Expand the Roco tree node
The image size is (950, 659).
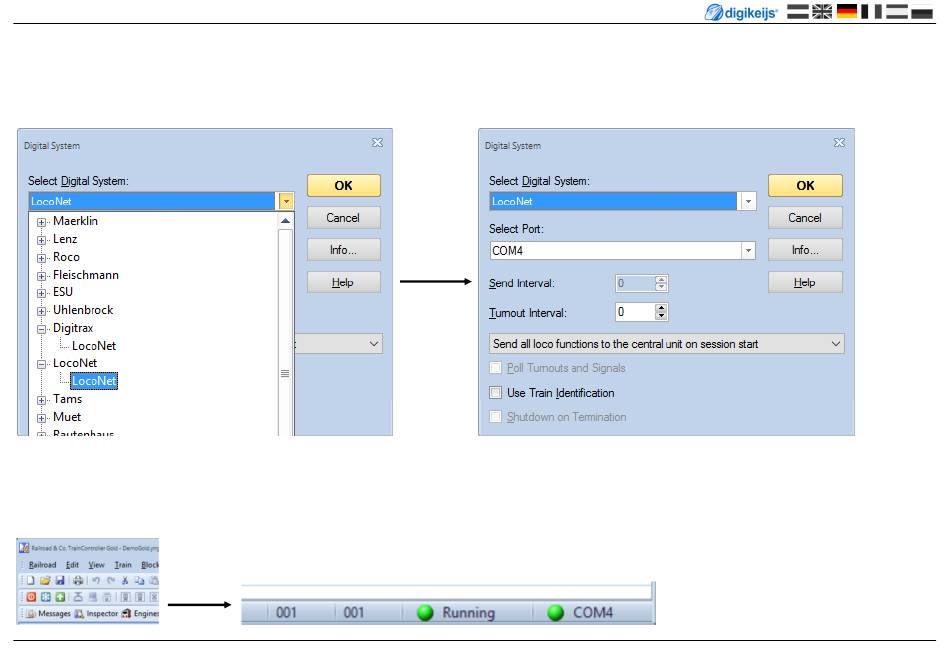[x=41, y=258]
